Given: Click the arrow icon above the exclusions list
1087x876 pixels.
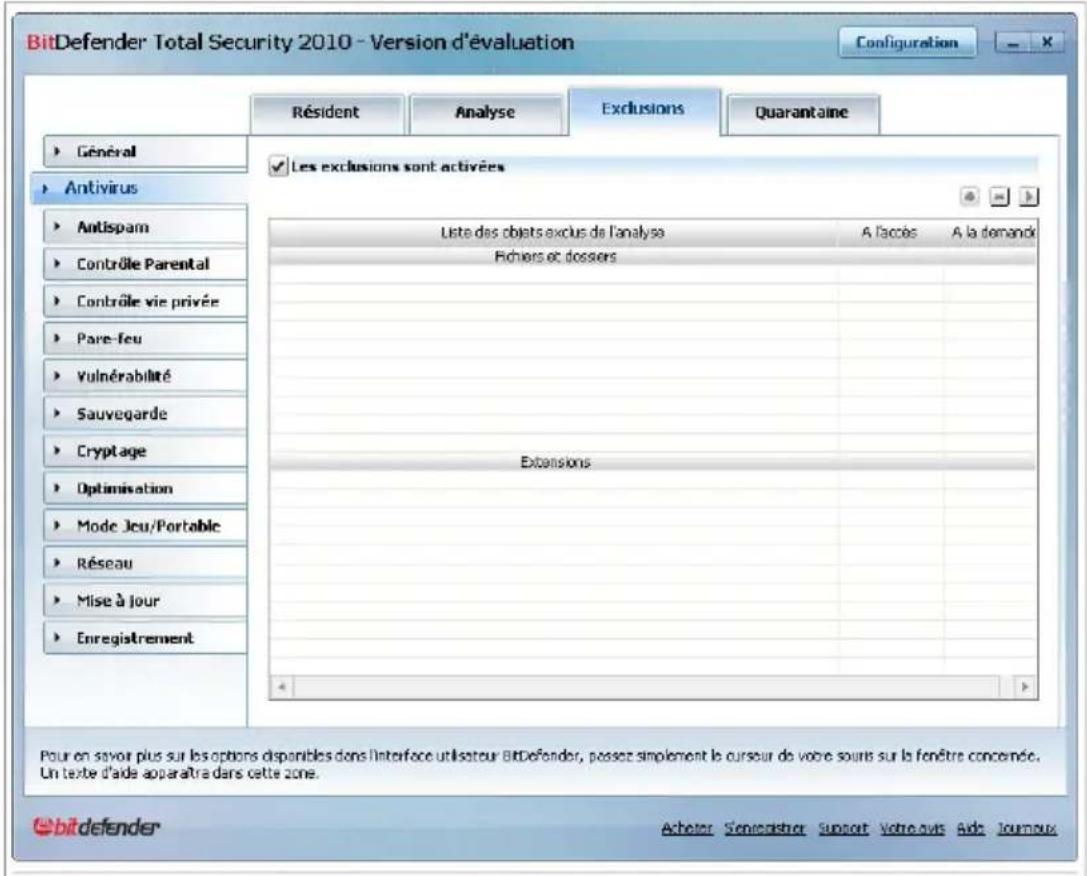Looking at the screenshot, I should 1029,198.
